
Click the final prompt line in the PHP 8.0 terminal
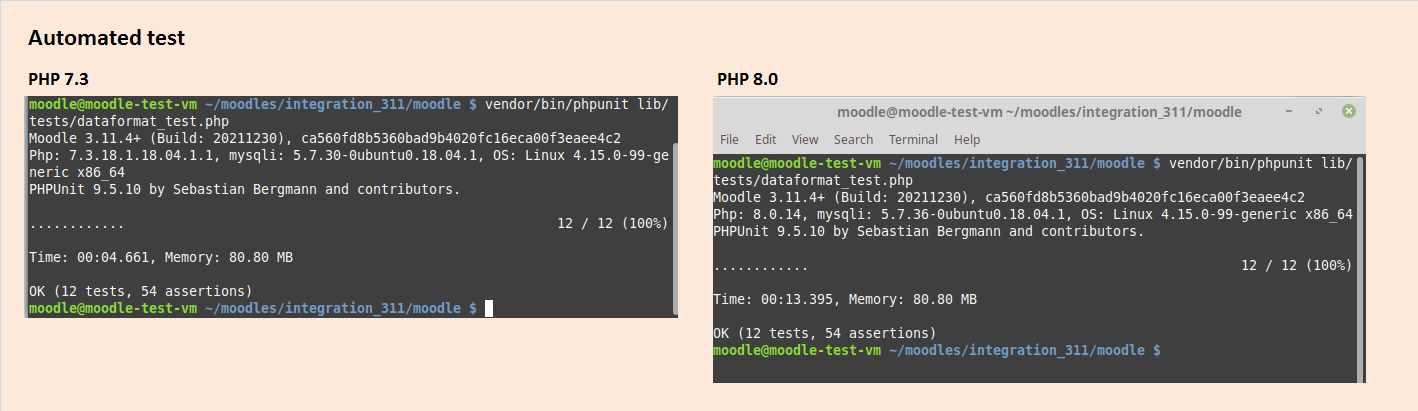pos(936,351)
